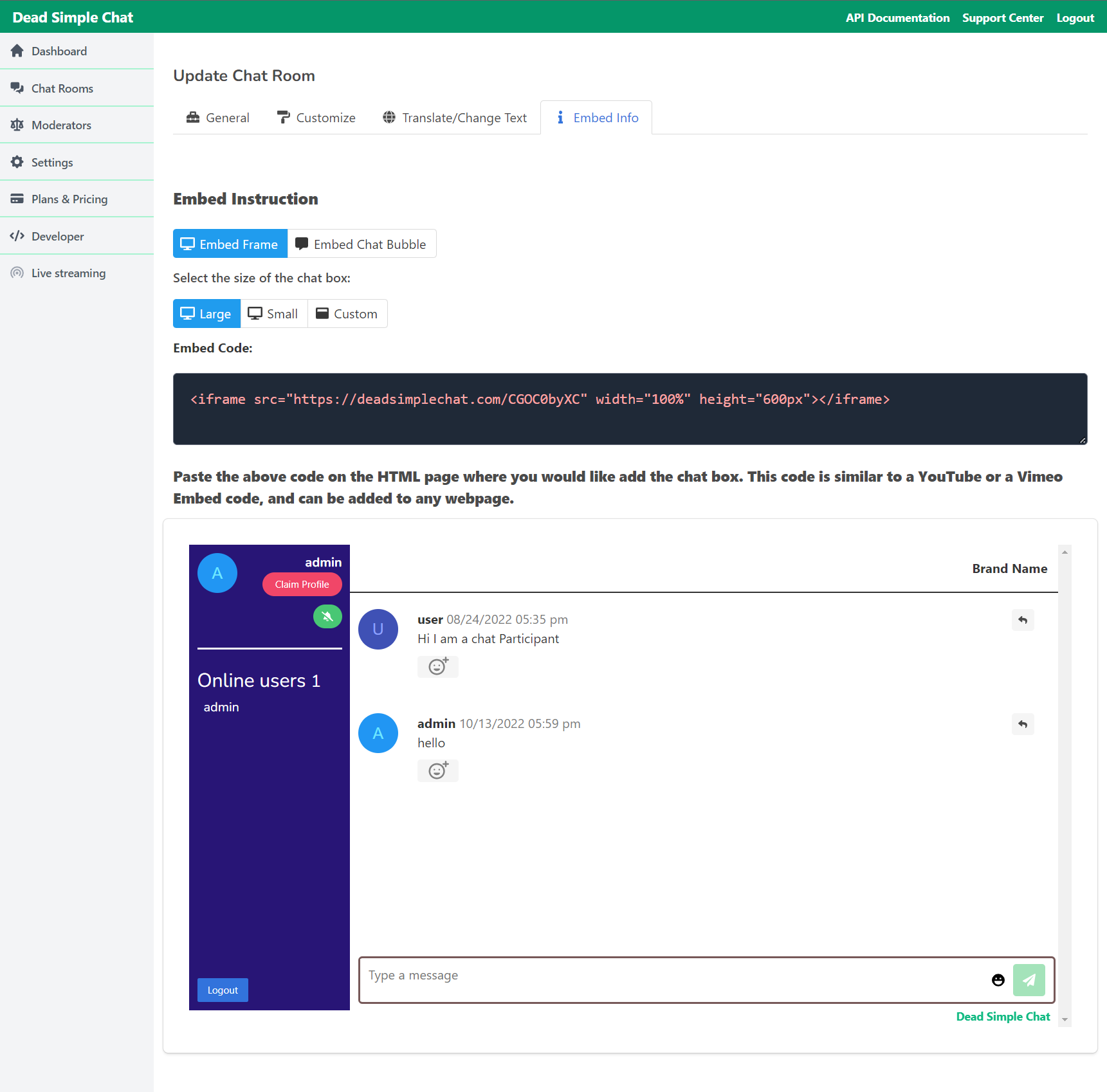Select the Embed Chat Bubble option
Viewport: 1107px width, 1092px height.
point(361,244)
